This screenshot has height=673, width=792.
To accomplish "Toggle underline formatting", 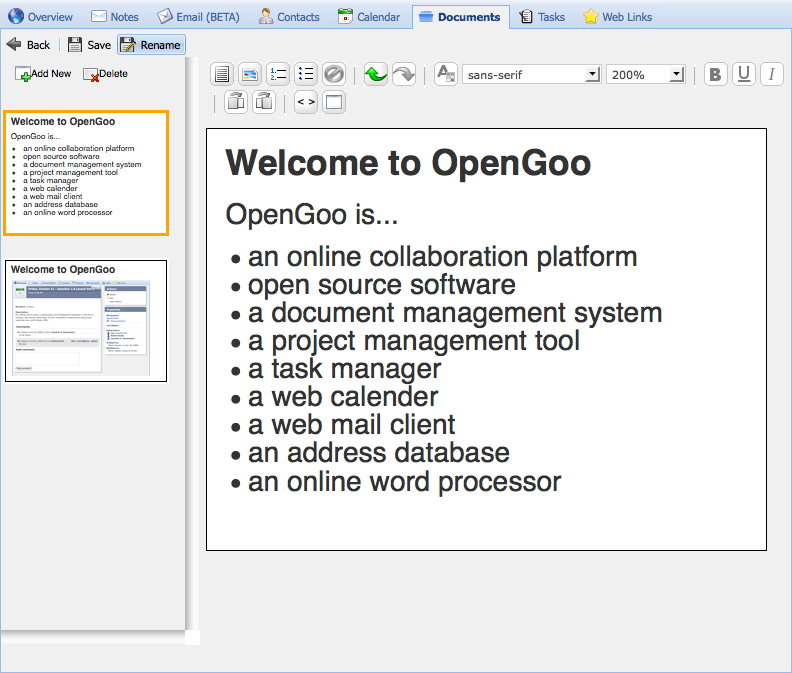I will point(744,74).
